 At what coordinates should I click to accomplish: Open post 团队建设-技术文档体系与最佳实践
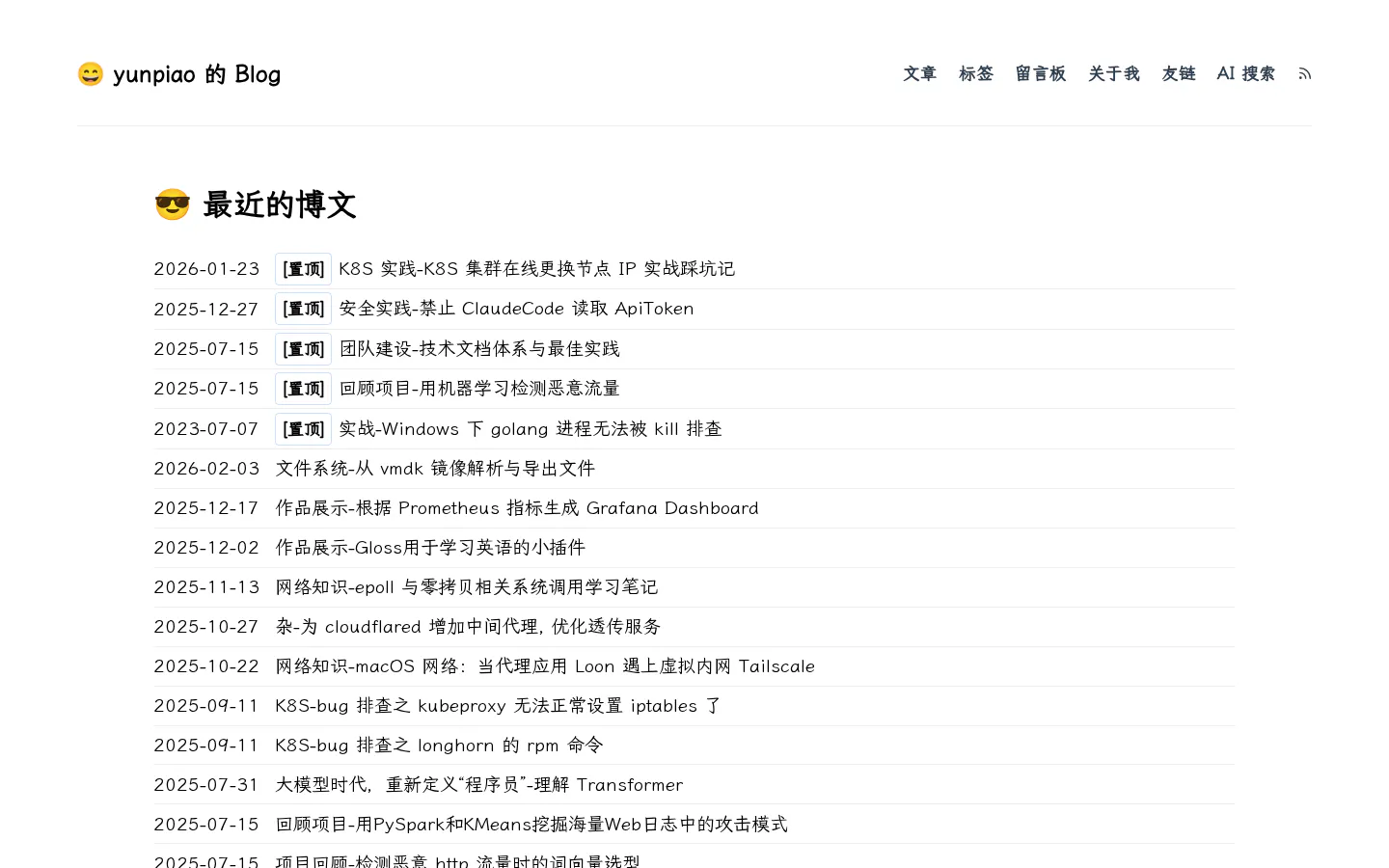479,349
